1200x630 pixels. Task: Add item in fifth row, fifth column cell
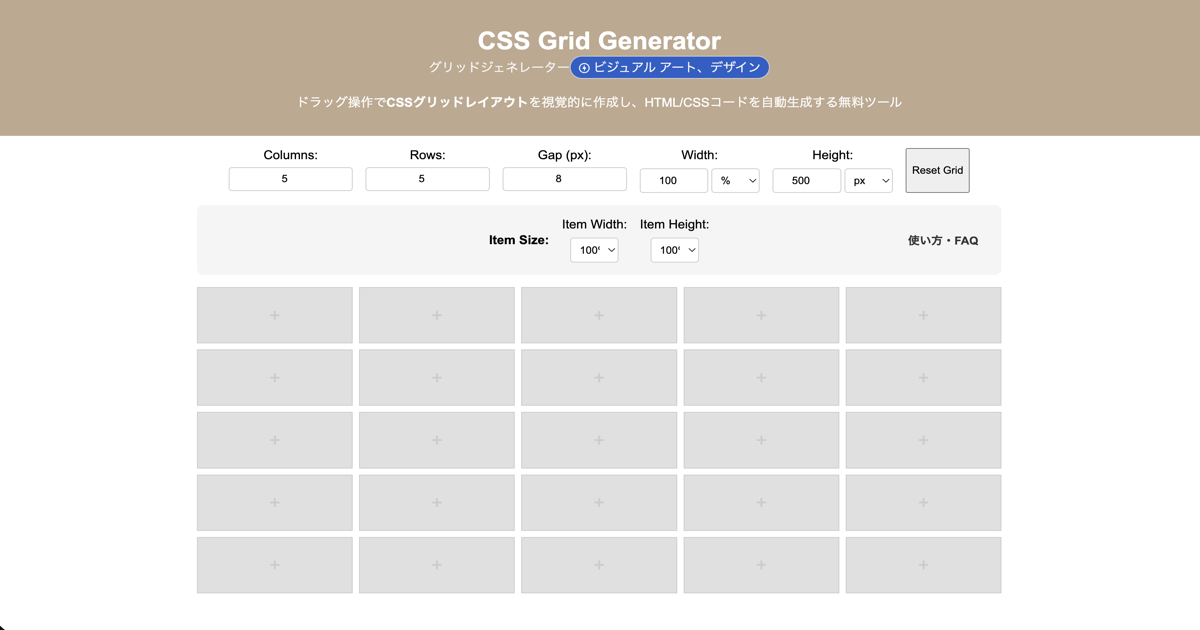pyautogui.click(x=923, y=565)
